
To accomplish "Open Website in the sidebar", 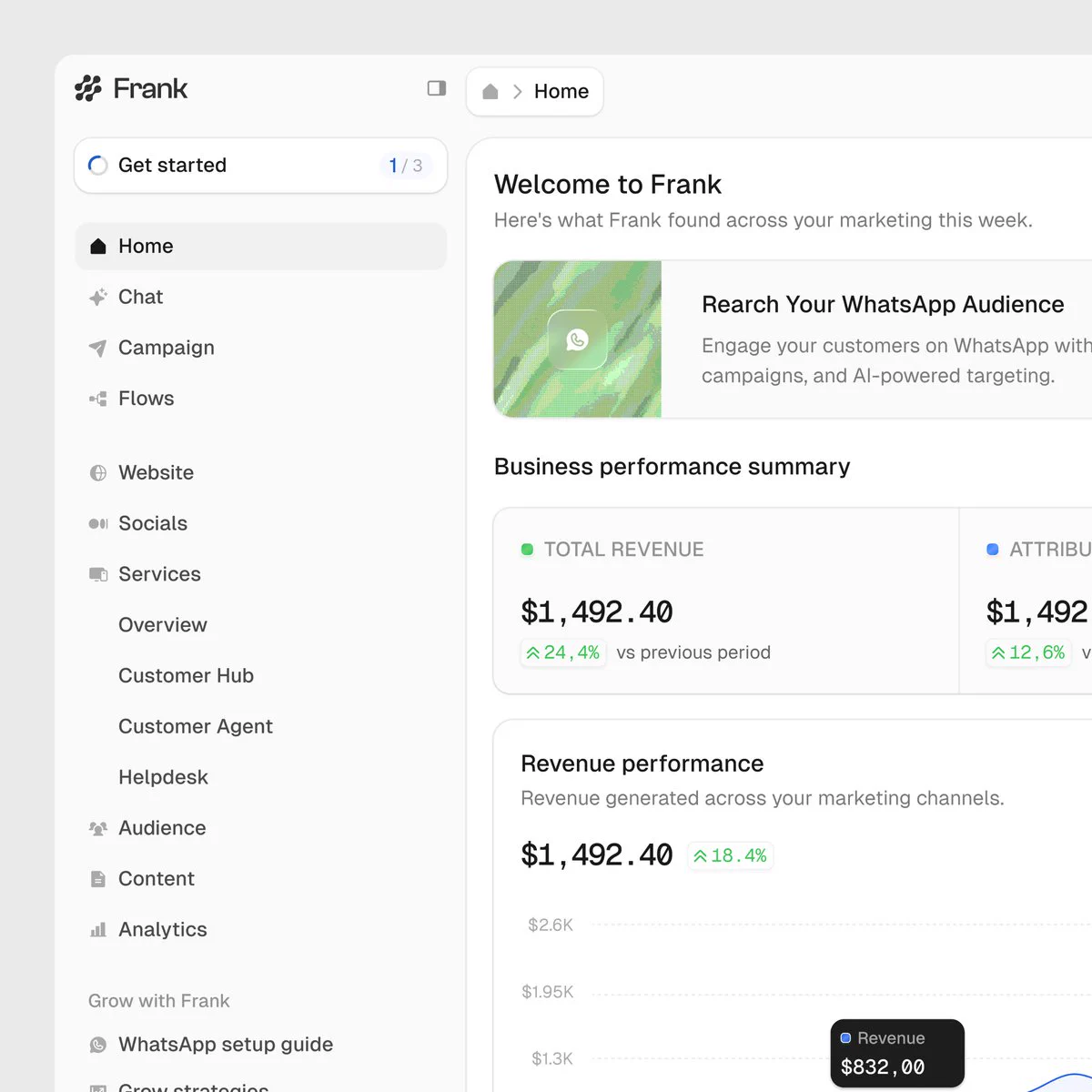I will [x=260, y=473].
